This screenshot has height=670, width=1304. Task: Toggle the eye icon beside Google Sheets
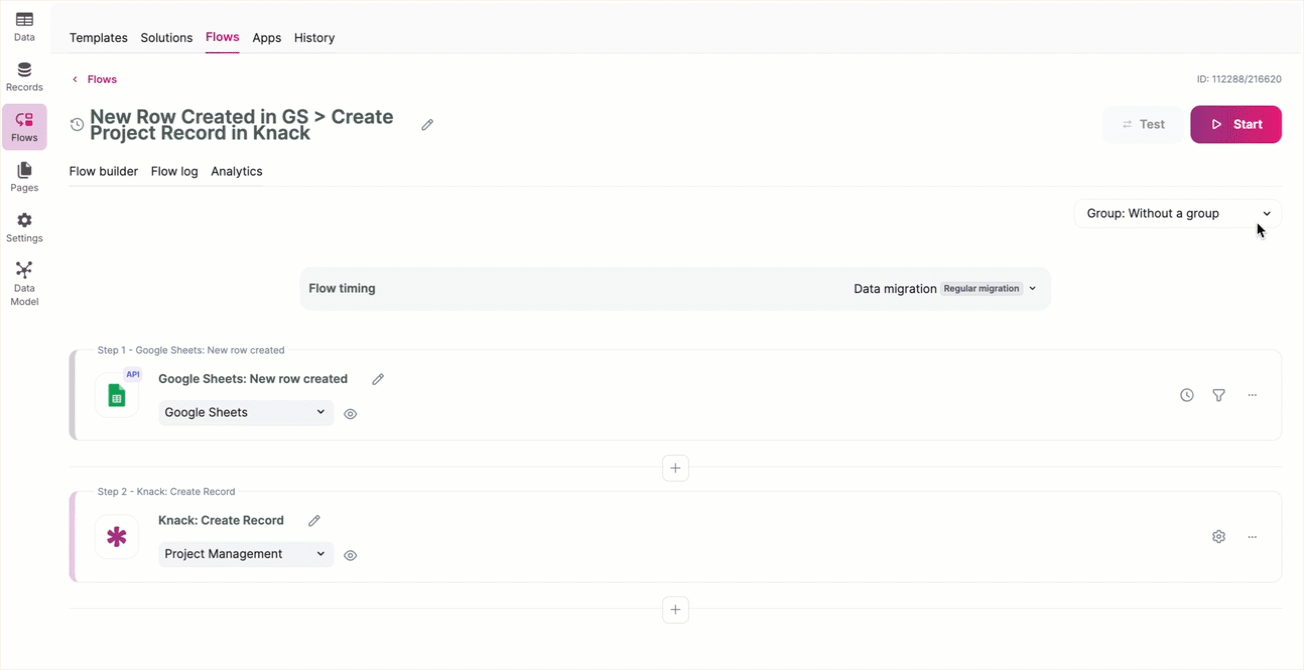pyautogui.click(x=350, y=414)
